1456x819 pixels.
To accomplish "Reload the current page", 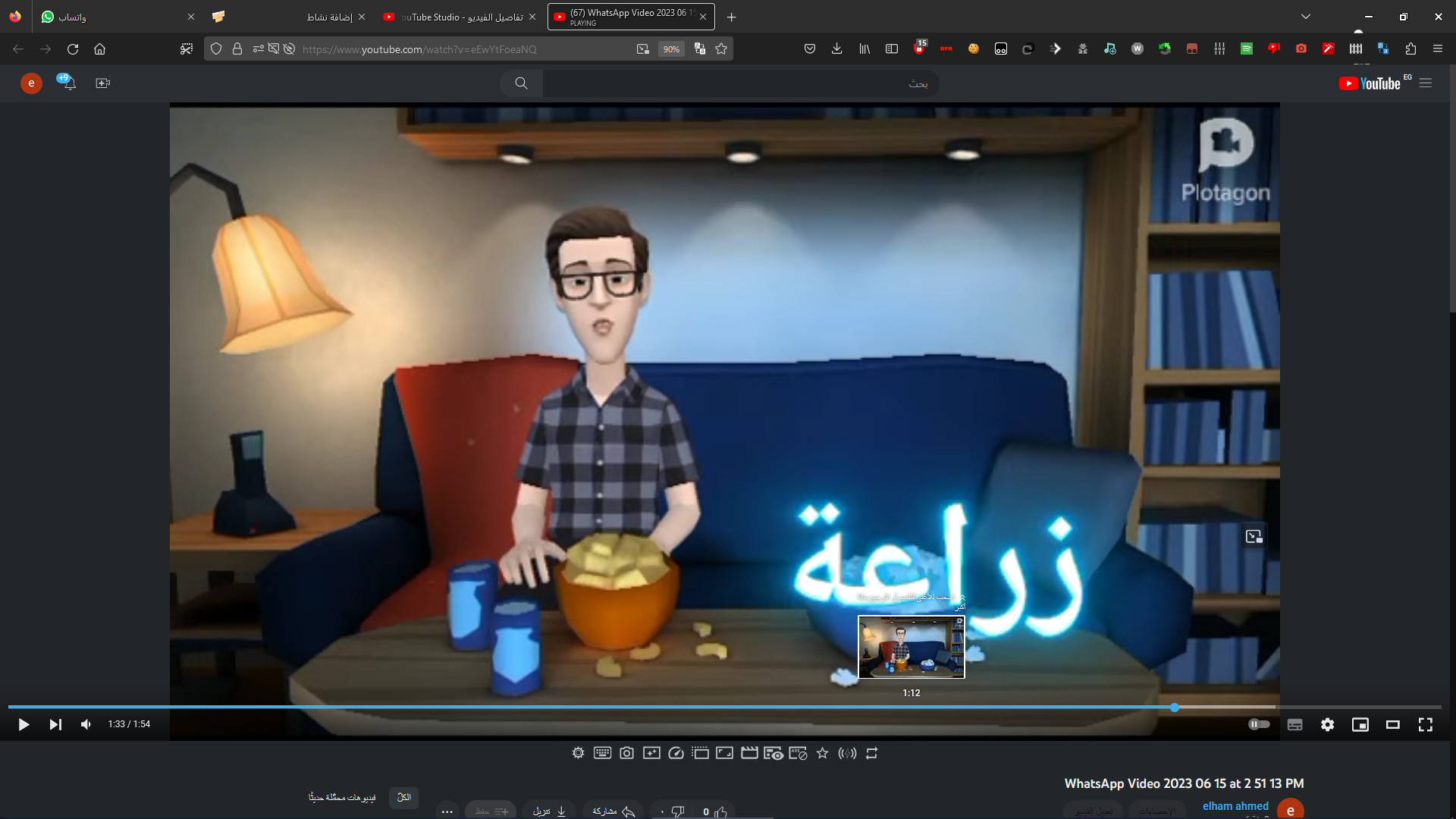I will coord(73,49).
